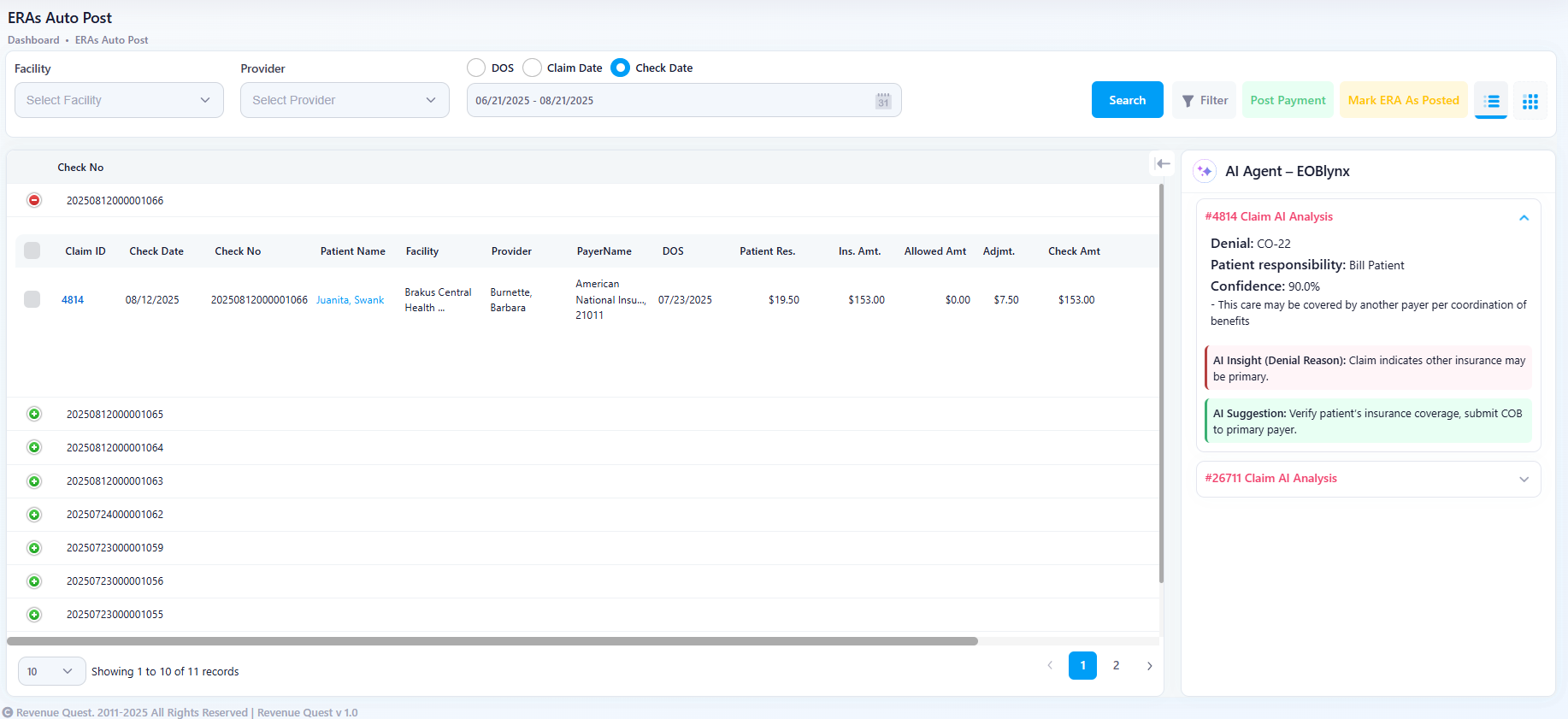Screen dimensions: 1568x719
Task: Open patient link Juanita, Swank
Action: (x=350, y=300)
